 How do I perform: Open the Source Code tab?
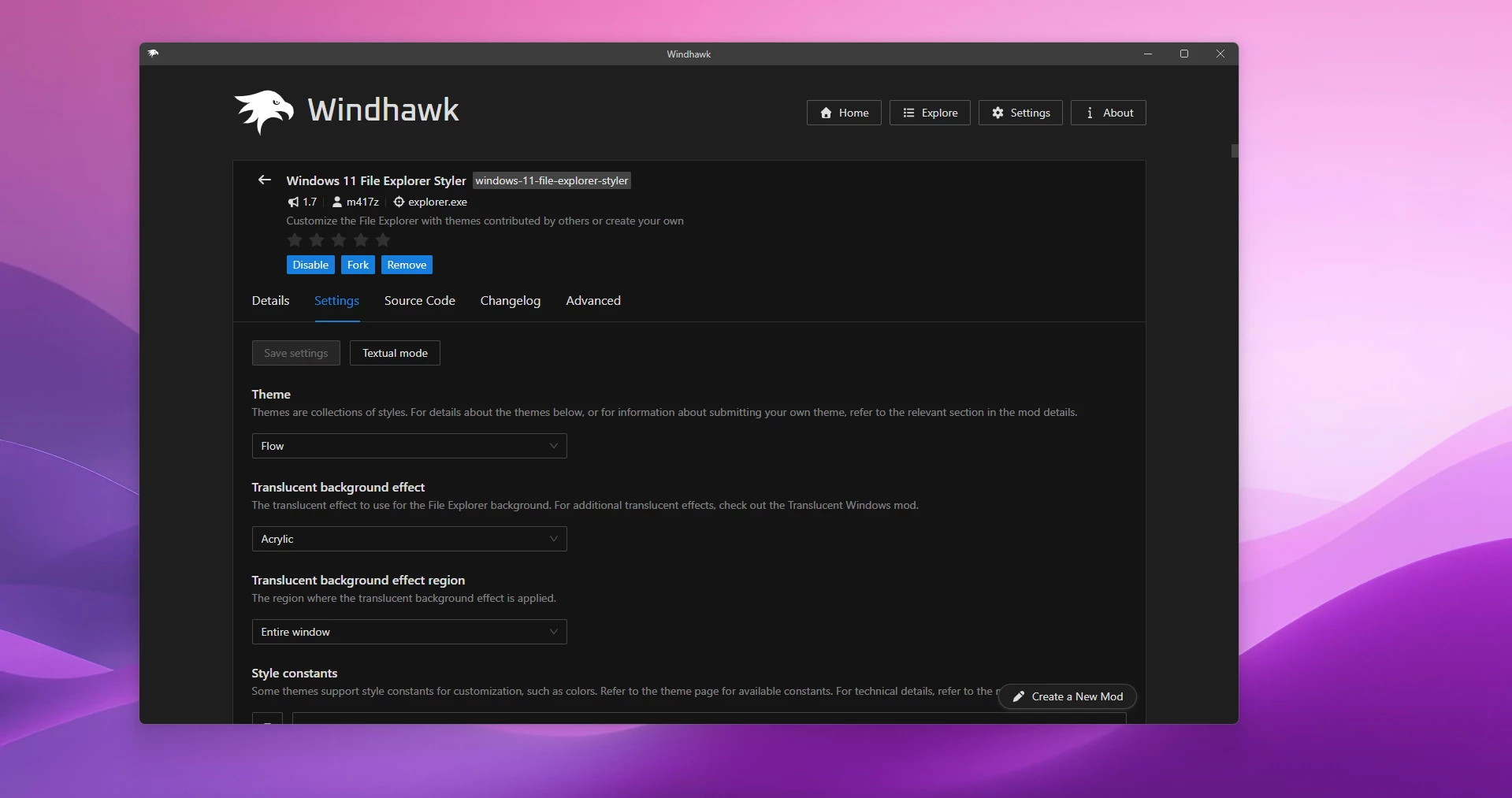point(420,301)
